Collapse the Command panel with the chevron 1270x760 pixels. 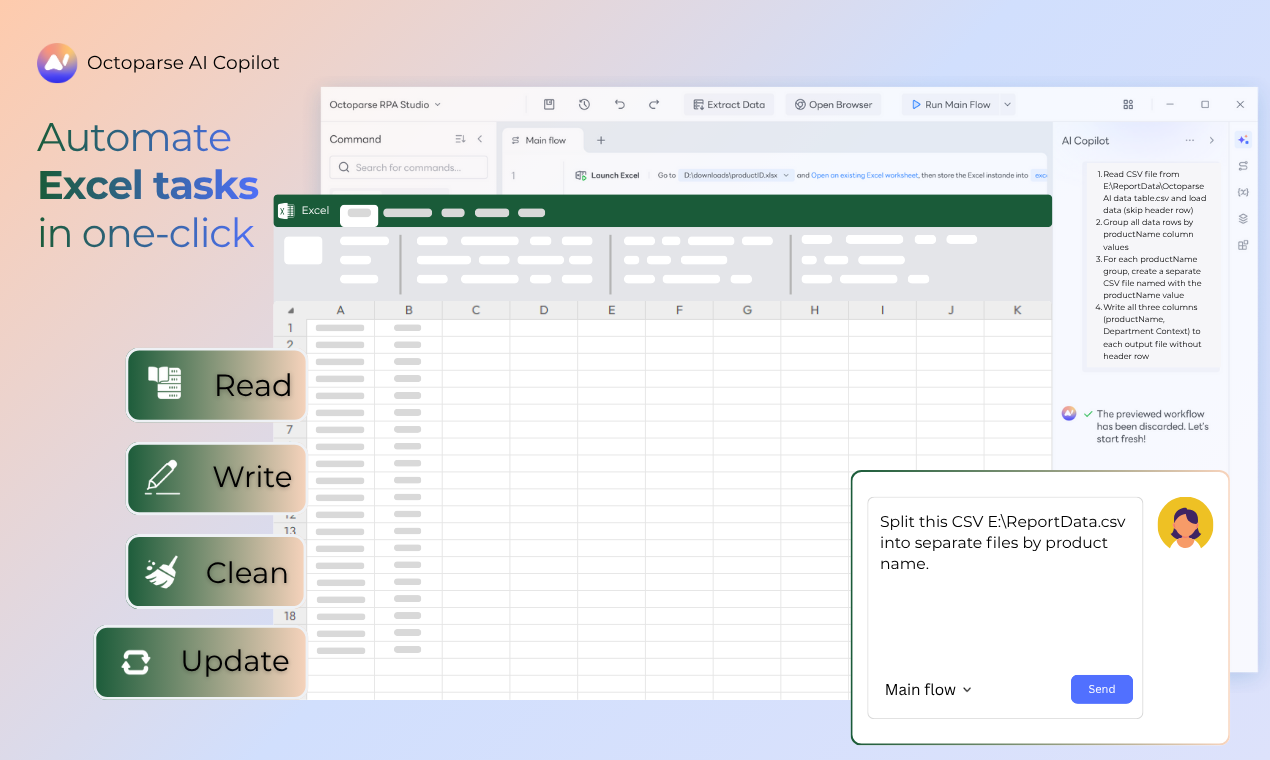[x=480, y=139]
